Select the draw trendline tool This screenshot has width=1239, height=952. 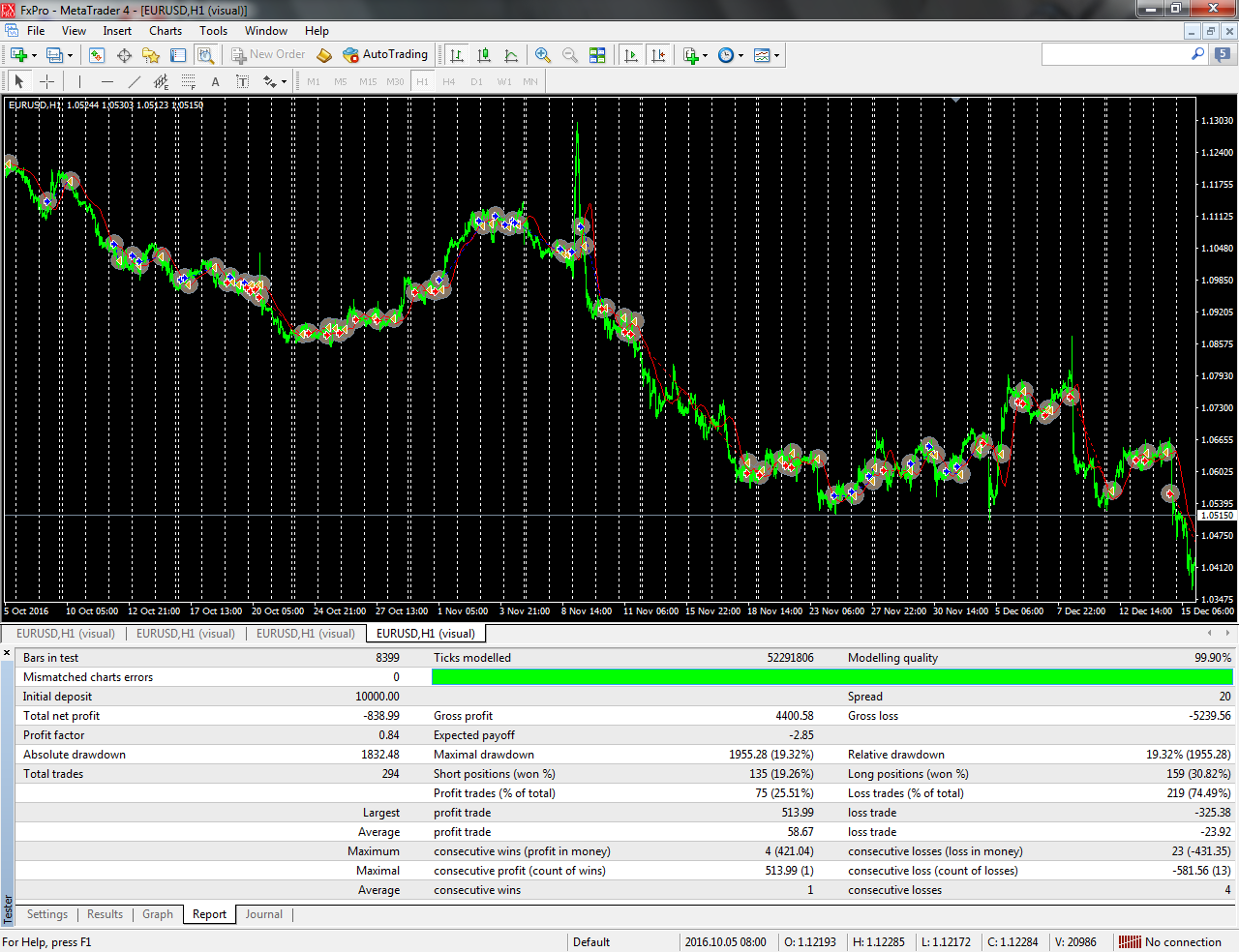click(x=135, y=82)
